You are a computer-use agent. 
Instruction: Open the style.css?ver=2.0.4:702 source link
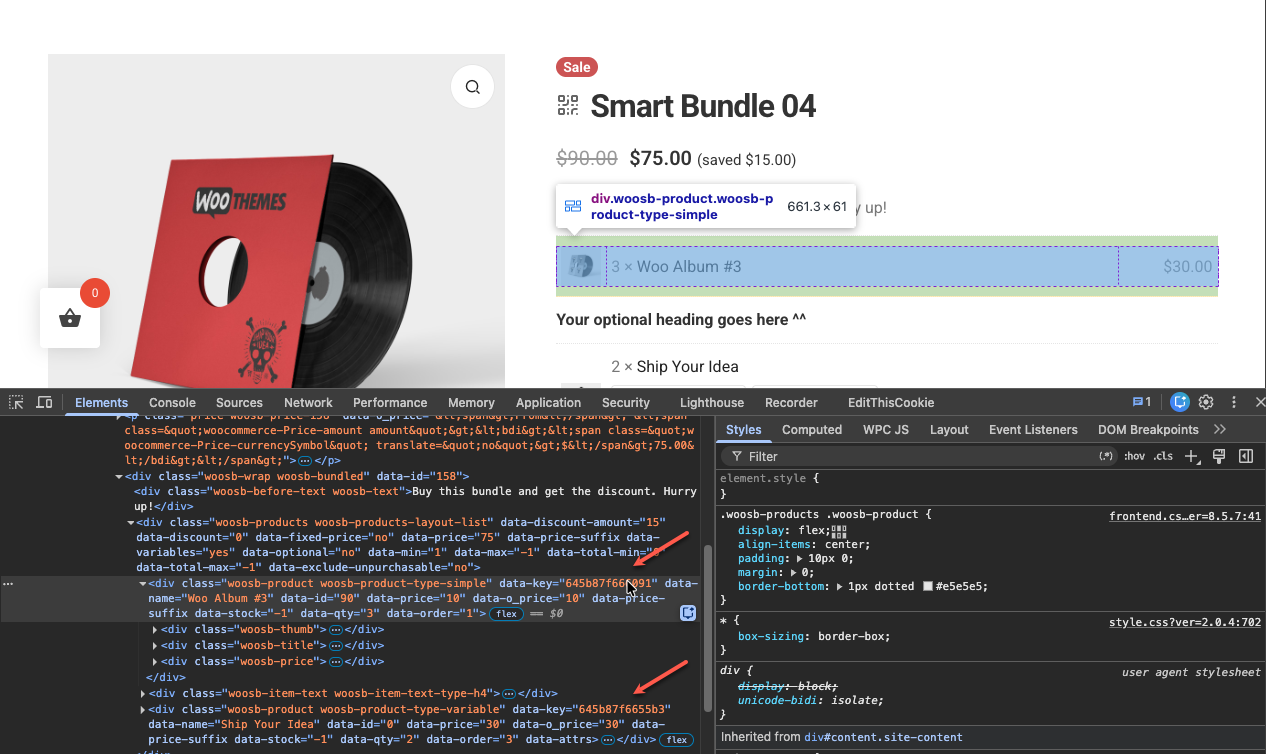[1185, 622]
